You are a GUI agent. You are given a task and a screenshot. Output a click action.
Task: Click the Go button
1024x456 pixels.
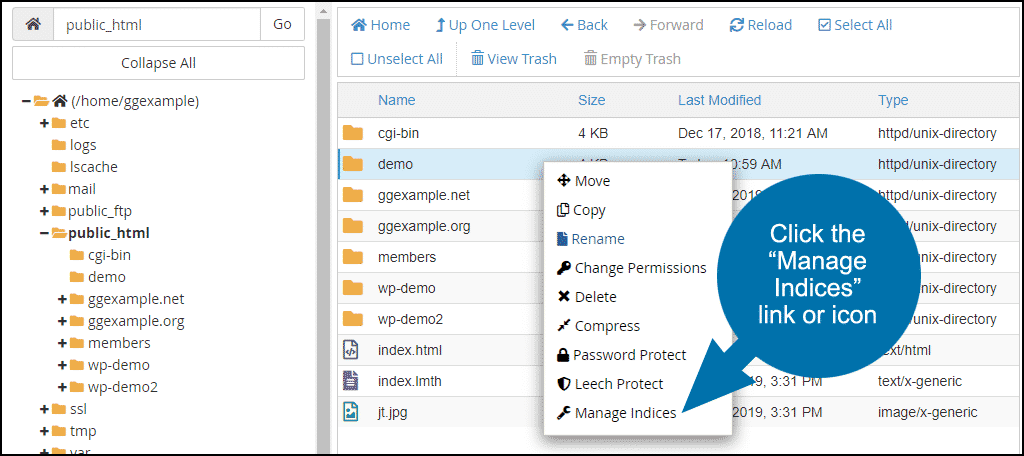282,25
